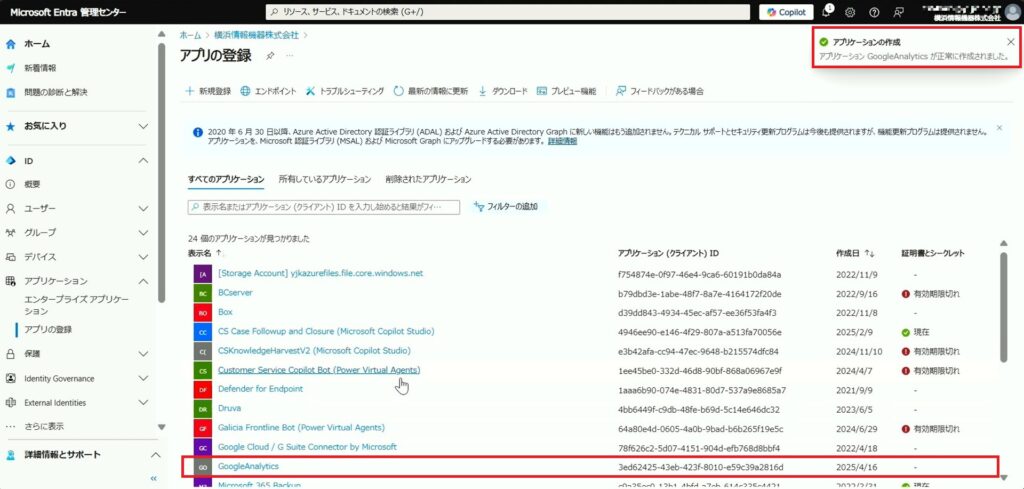The width and height of the screenshot is (1024, 489).
Task: Open the feedback person icon in header
Action: click(x=899, y=12)
